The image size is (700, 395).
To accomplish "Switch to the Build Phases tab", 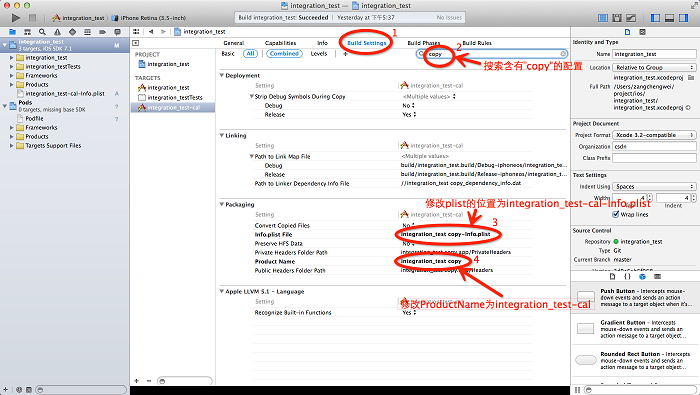I will pos(424,43).
